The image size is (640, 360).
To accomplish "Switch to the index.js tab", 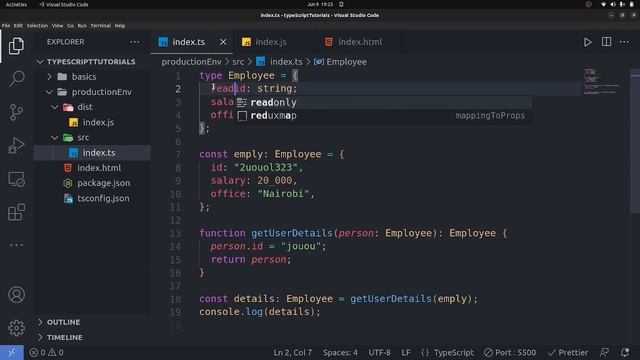I will [271, 42].
